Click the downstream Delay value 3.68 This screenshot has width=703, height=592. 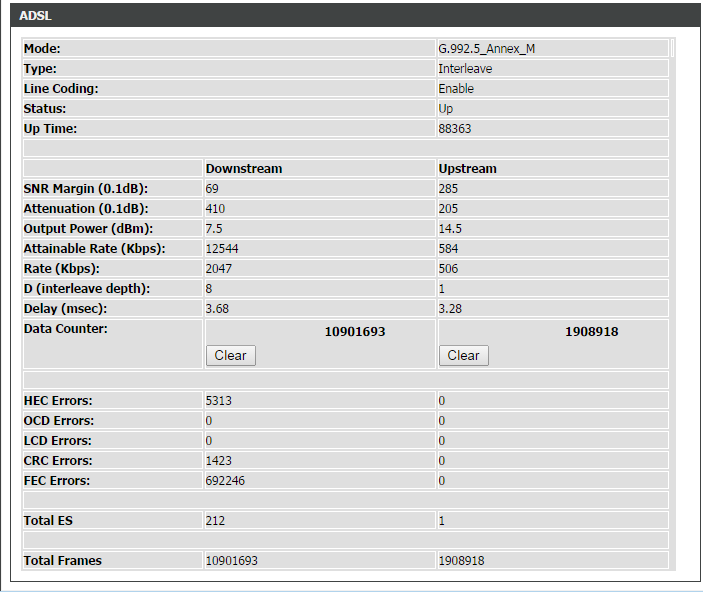click(217, 309)
